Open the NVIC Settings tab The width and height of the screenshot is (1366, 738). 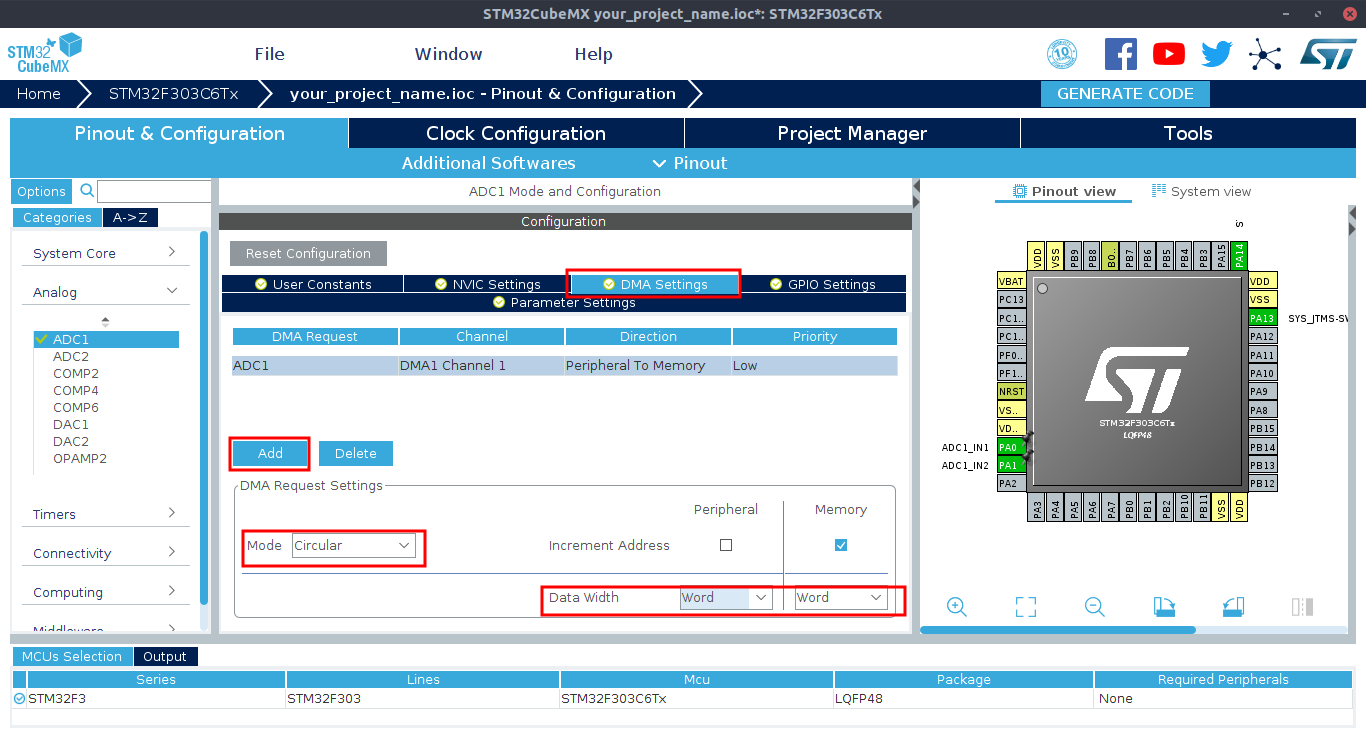pyautogui.click(x=487, y=284)
